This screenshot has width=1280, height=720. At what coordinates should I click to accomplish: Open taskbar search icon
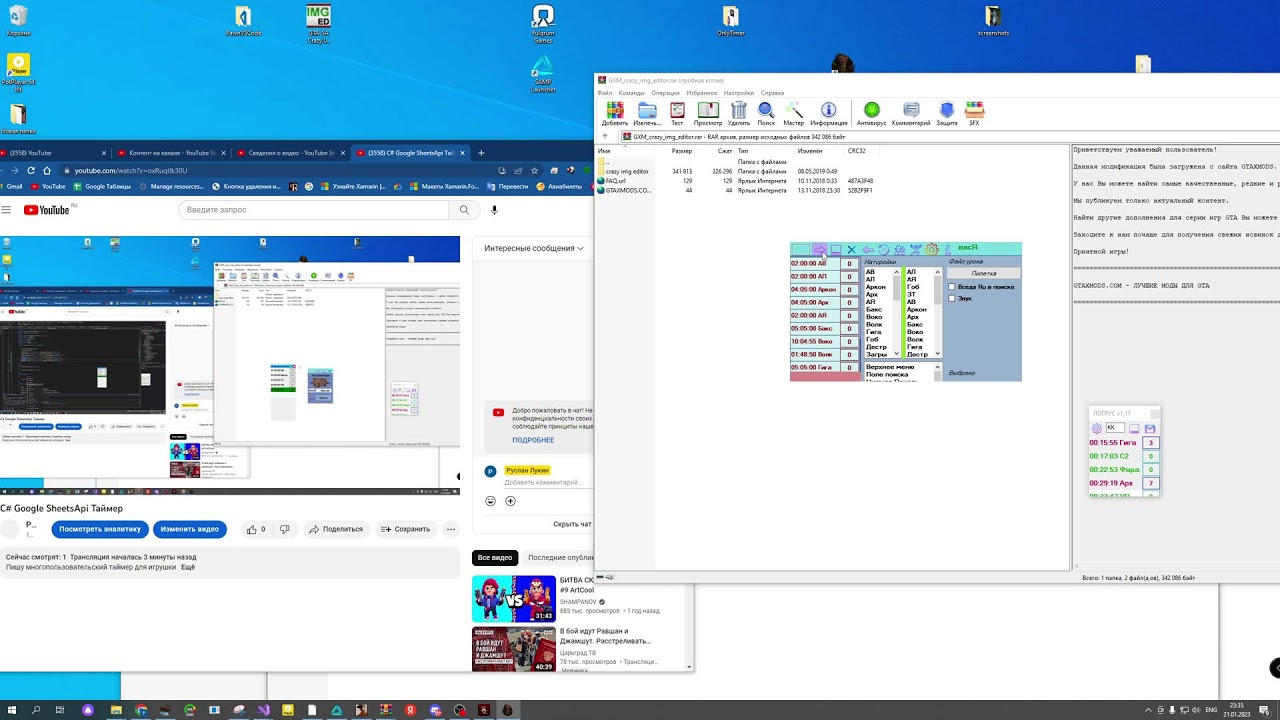click(36, 710)
